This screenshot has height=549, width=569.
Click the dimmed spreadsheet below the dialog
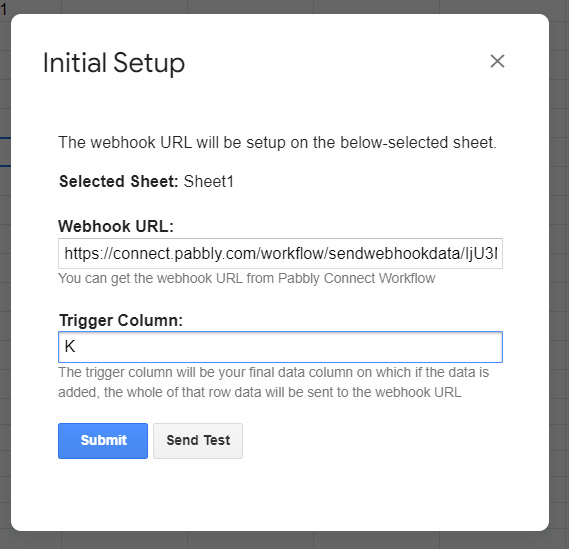coord(284,541)
